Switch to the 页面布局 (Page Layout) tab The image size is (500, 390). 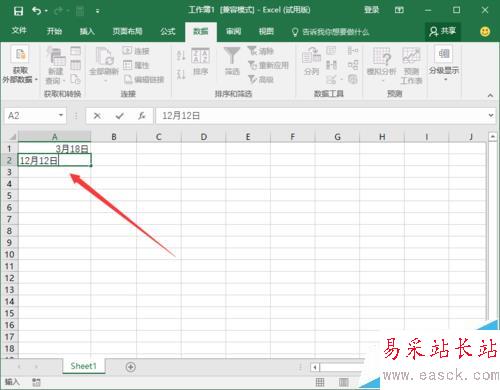click(x=127, y=31)
